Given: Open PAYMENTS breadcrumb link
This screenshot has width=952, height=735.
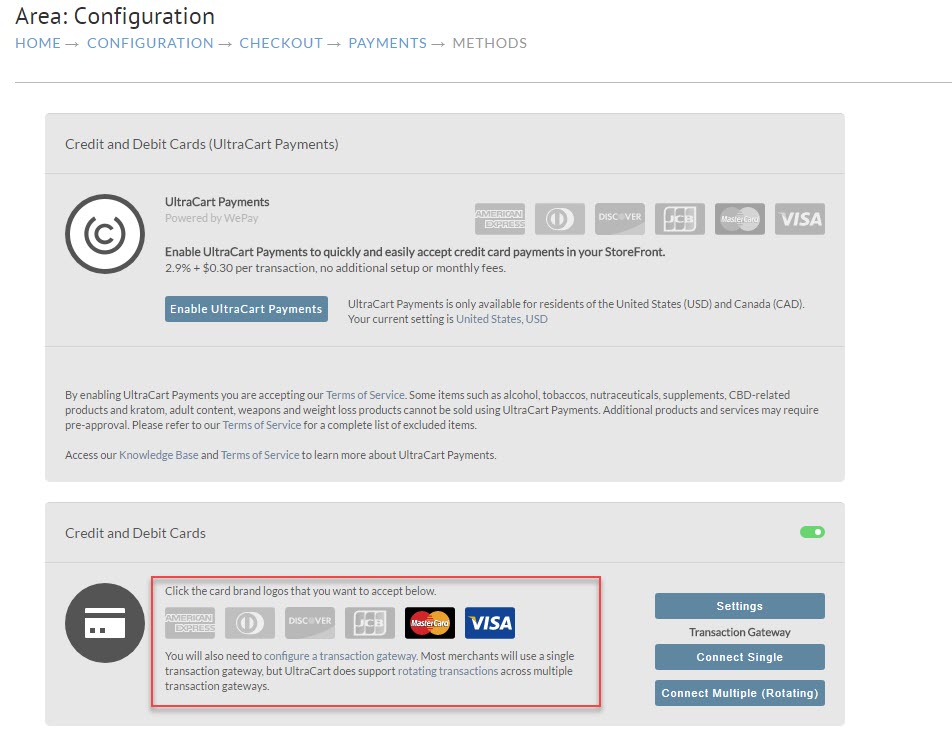Looking at the screenshot, I should [387, 43].
